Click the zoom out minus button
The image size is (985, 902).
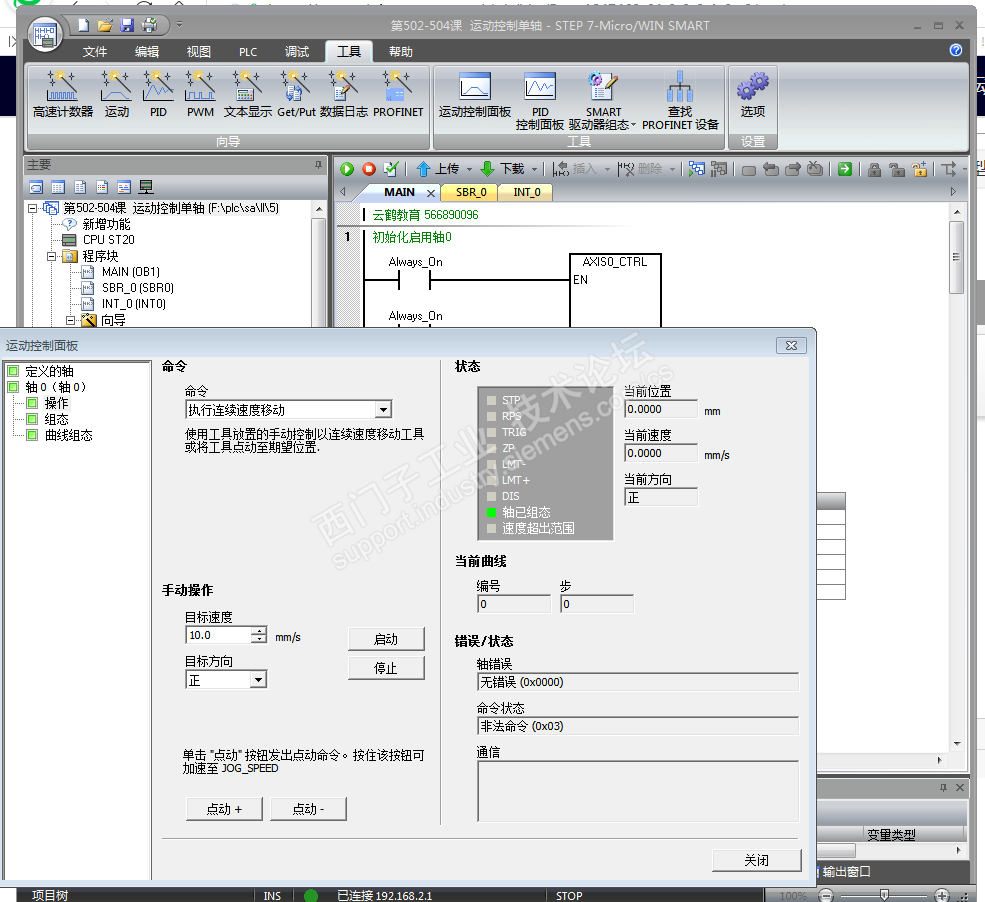[x=827, y=896]
